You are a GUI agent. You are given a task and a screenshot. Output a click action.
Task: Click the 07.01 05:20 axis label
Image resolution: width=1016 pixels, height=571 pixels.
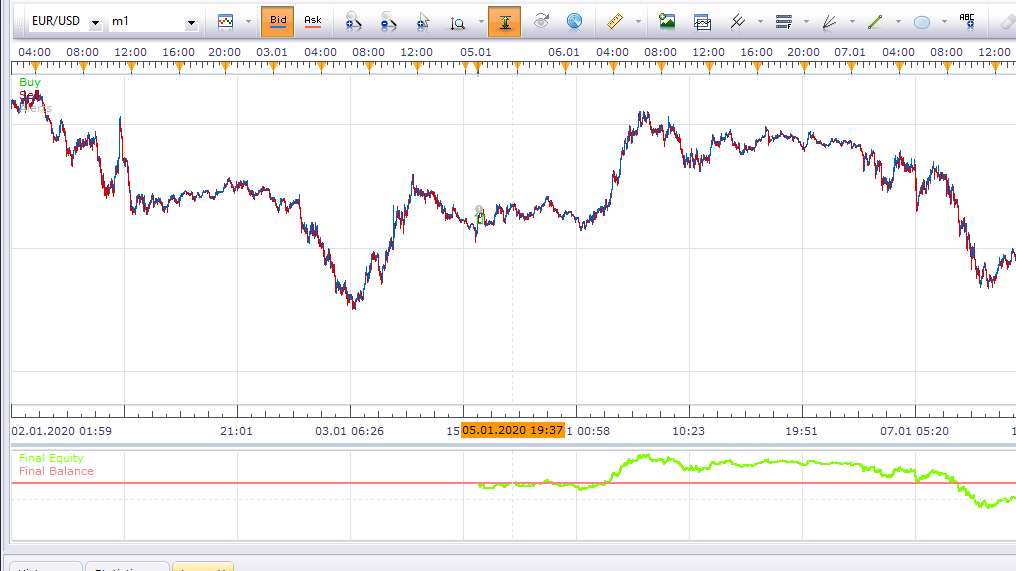tap(914, 431)
